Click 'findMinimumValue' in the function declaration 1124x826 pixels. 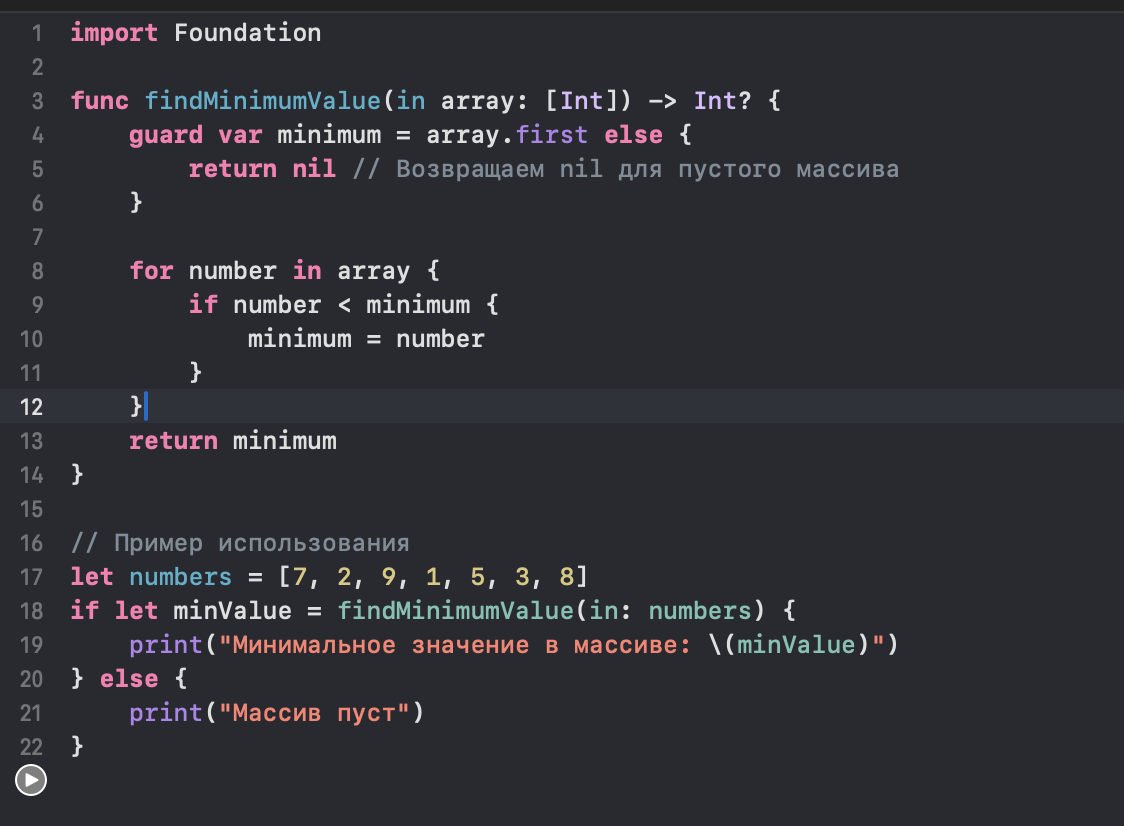[x=263, y=100]
